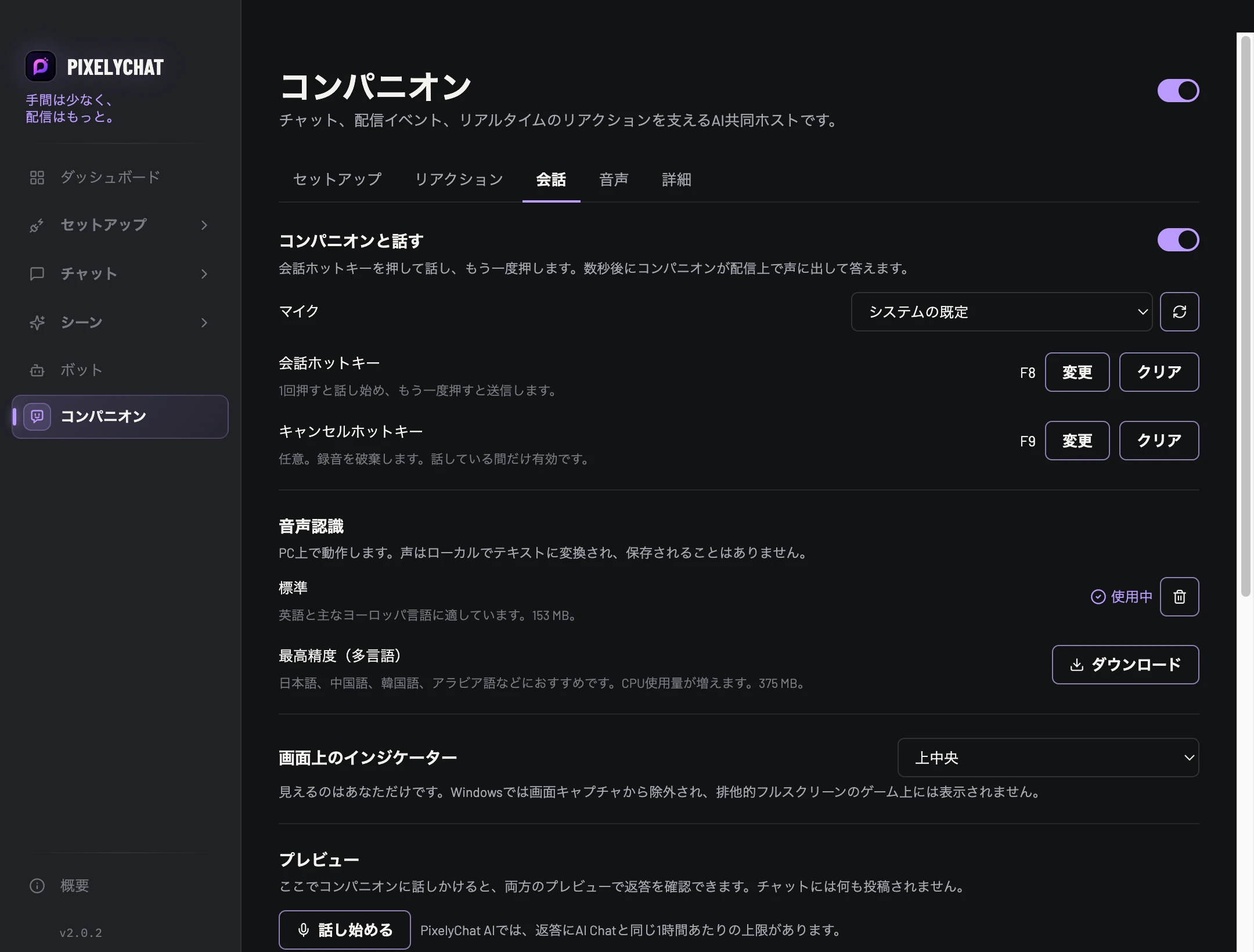
Task: Open the 音声 tab
Action: pos(614,179)
